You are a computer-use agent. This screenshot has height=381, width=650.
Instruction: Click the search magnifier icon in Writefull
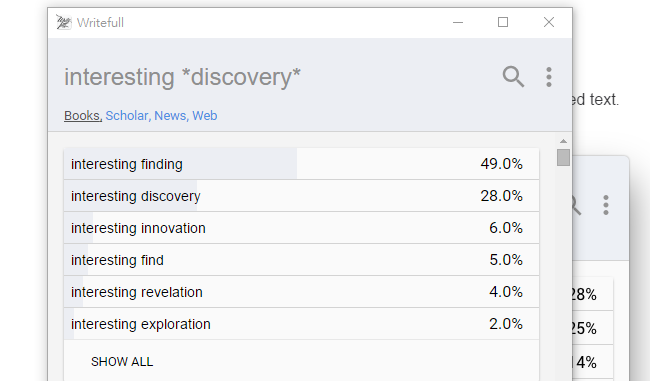pos(513,77)
